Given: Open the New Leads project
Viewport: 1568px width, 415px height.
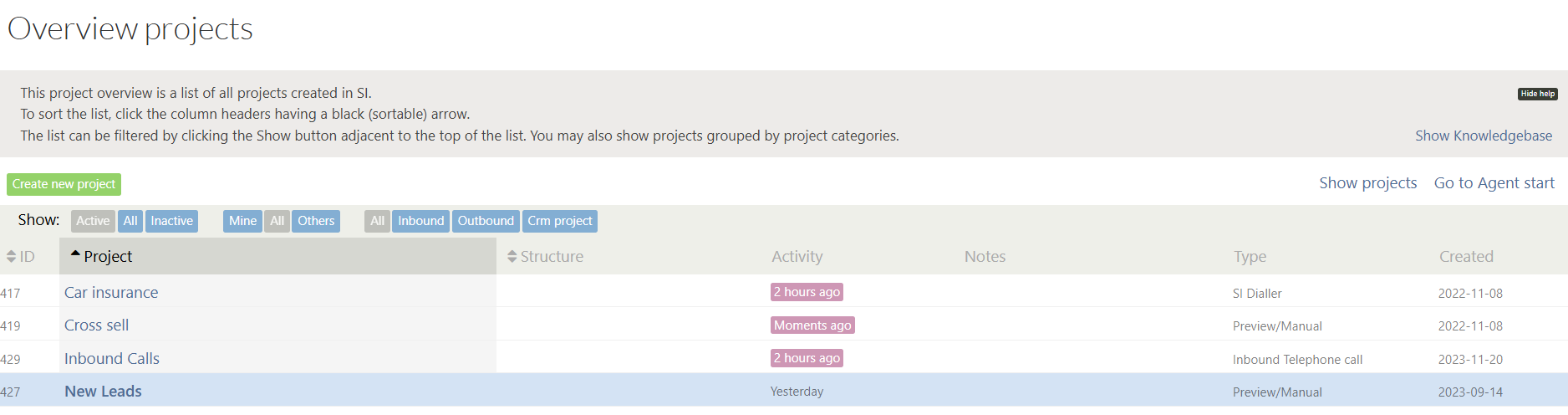Looking at the screenshot, I should [103, 392].
